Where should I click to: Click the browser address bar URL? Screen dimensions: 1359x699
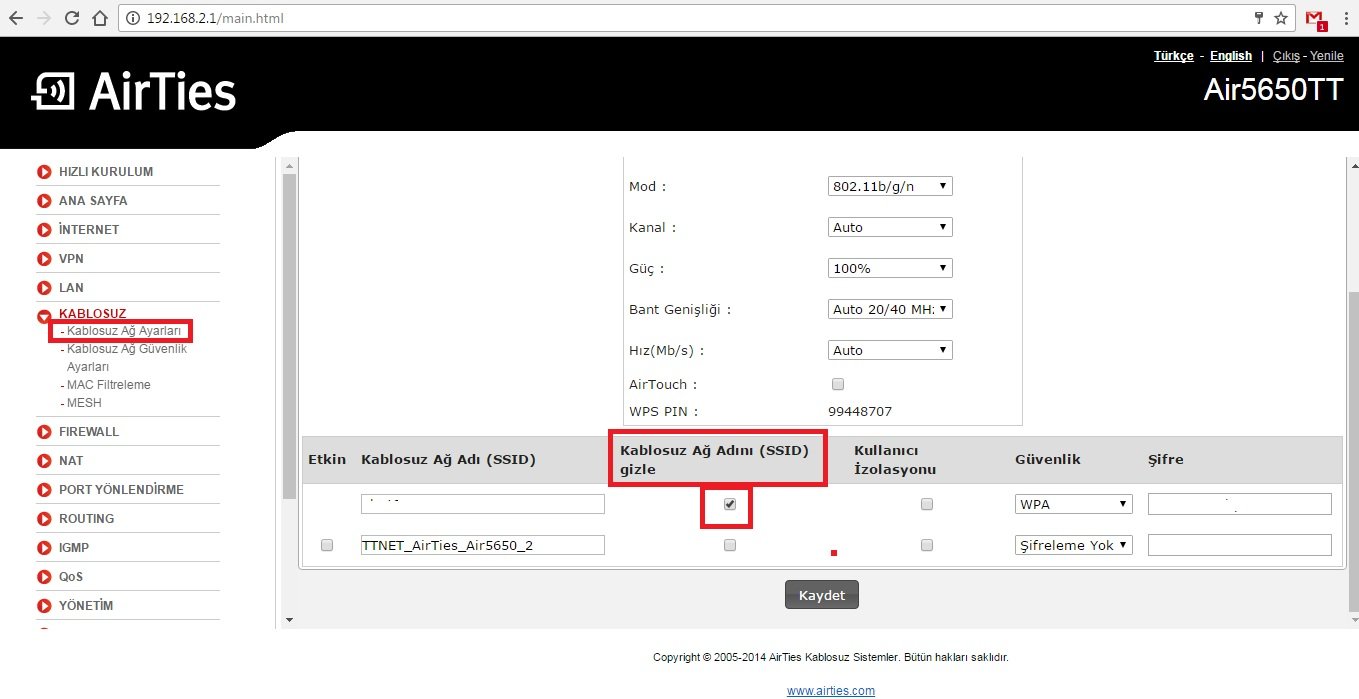[x=216, y=18]
